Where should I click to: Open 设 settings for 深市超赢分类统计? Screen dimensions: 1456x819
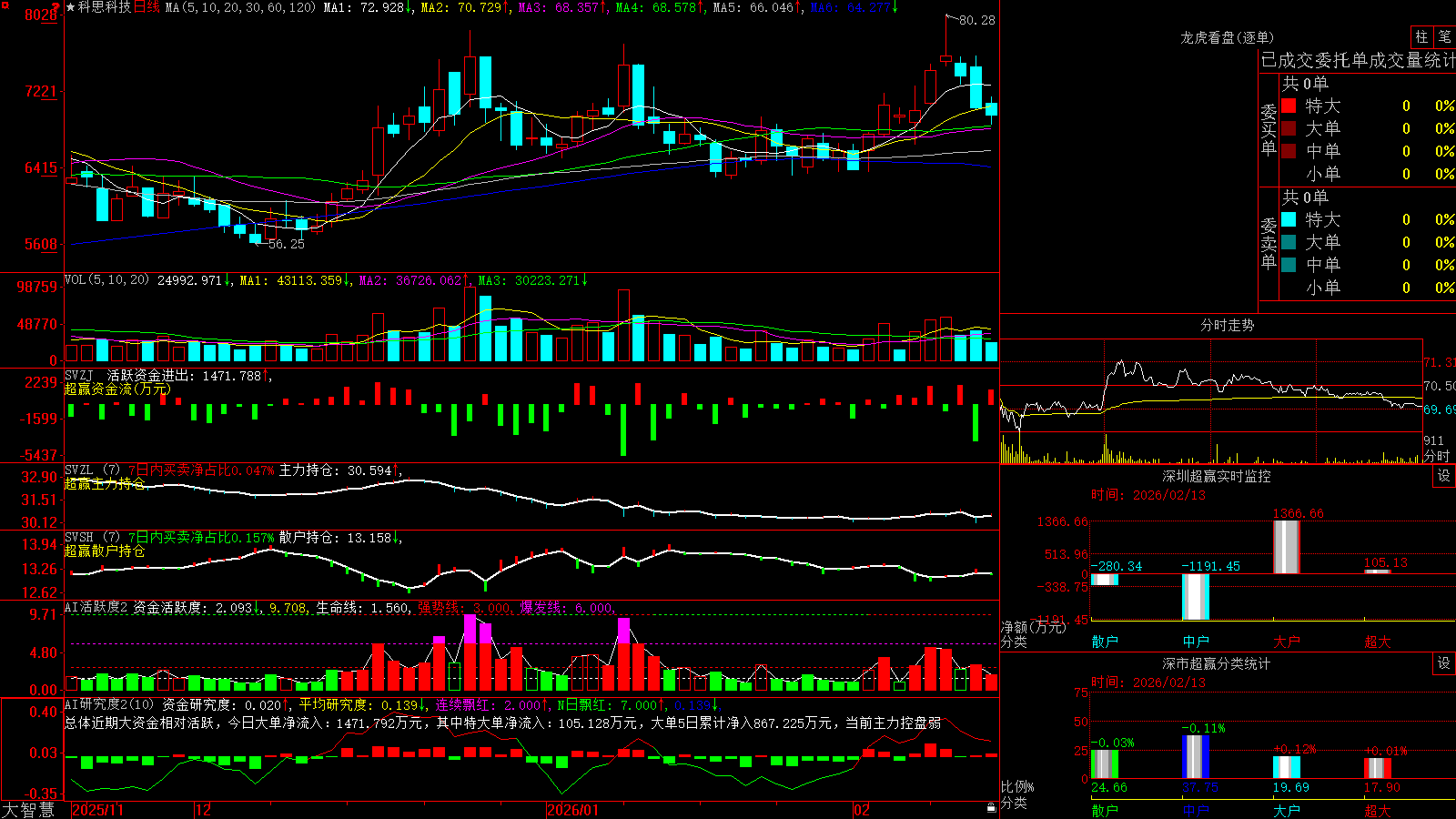(1444, 663)
